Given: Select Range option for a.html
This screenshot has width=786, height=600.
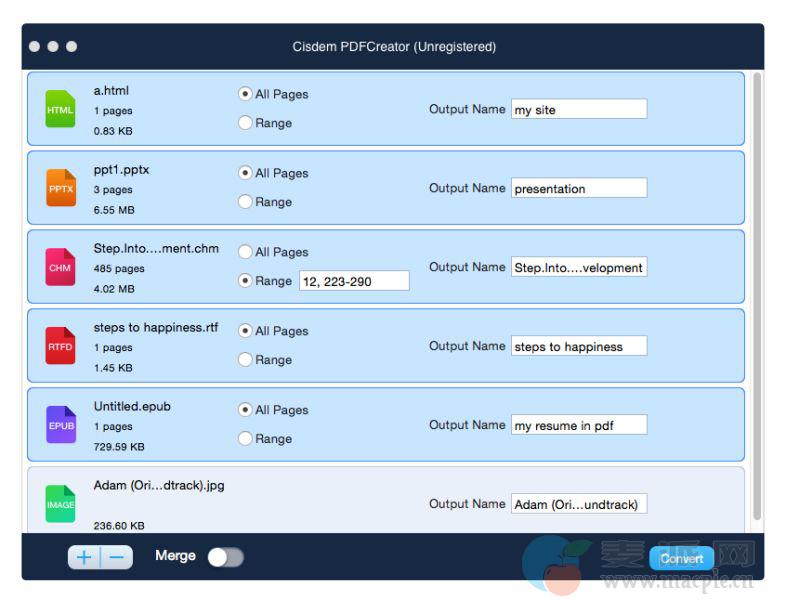Looking at the screenshot, I should pyautogui.click(x=245, y=123).
